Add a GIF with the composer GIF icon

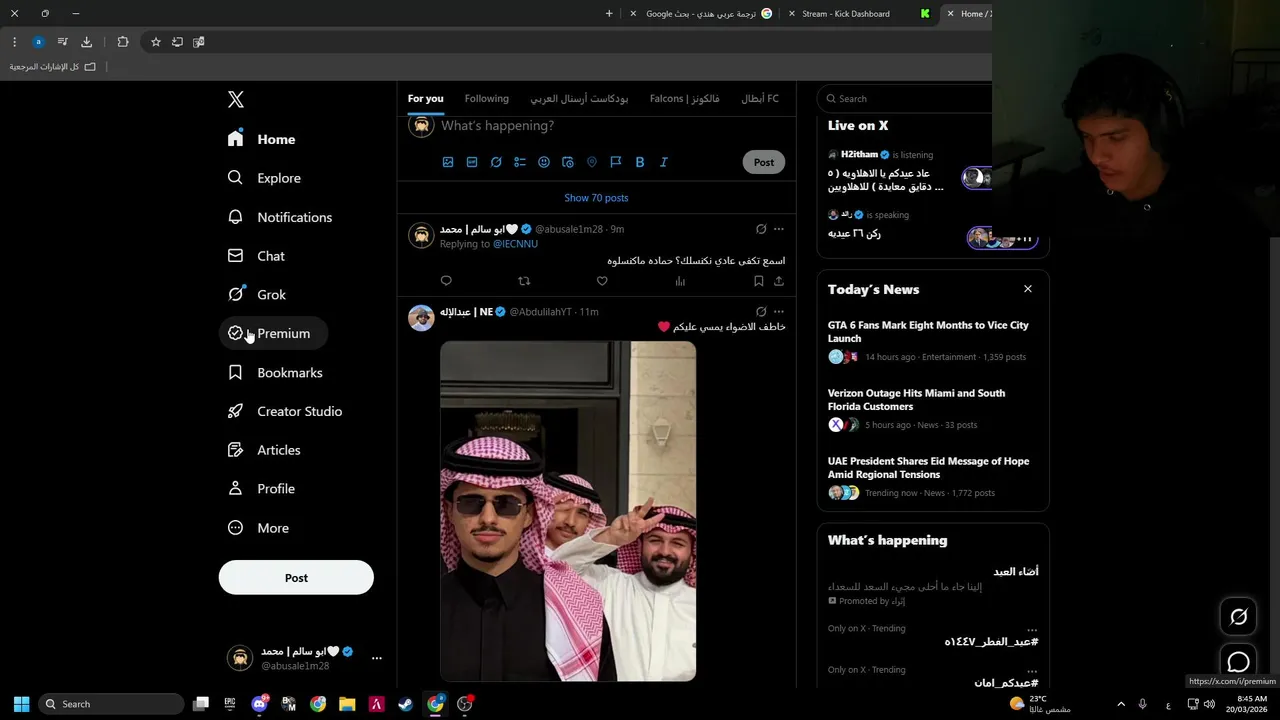pos(472,162)
